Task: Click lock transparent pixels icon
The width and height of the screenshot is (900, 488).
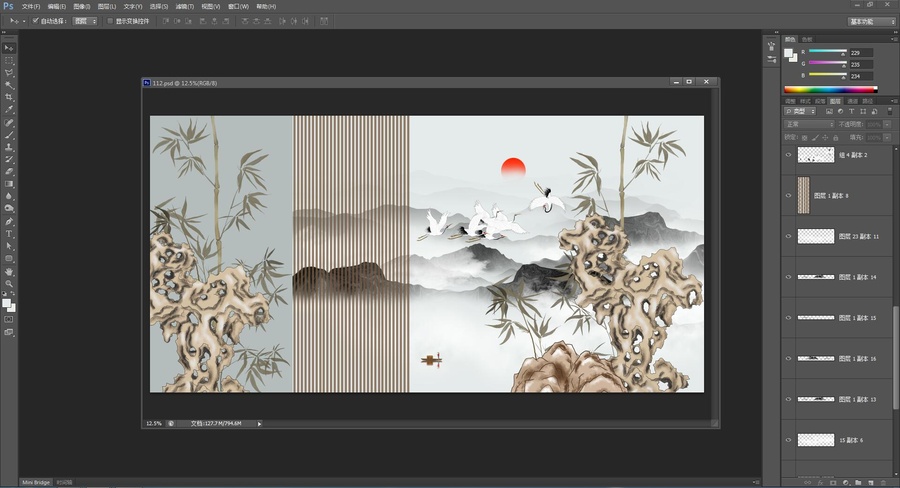Action: point(804,138)
